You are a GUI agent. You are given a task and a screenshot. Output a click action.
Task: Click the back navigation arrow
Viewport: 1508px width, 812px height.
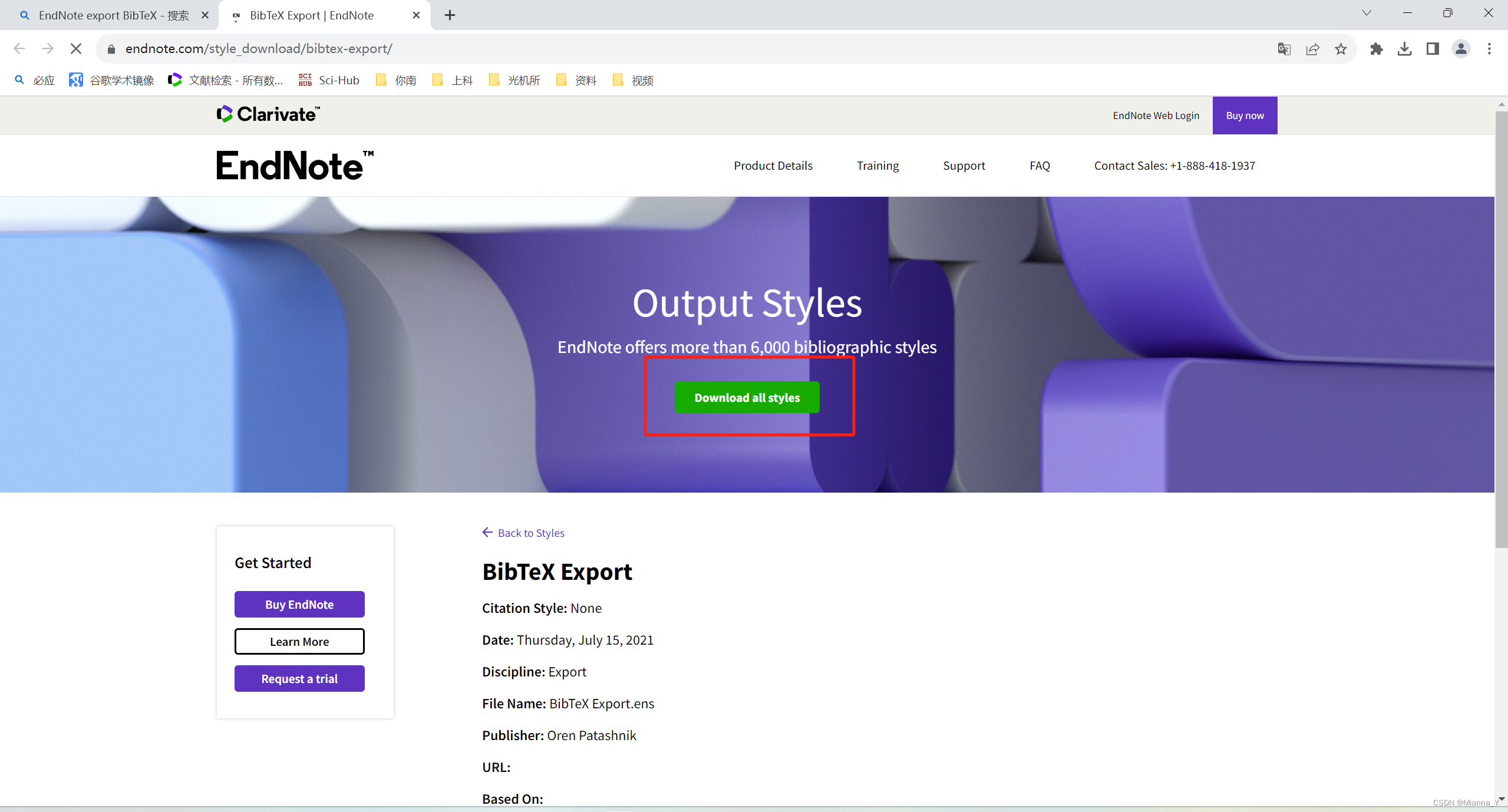[19, 48]
